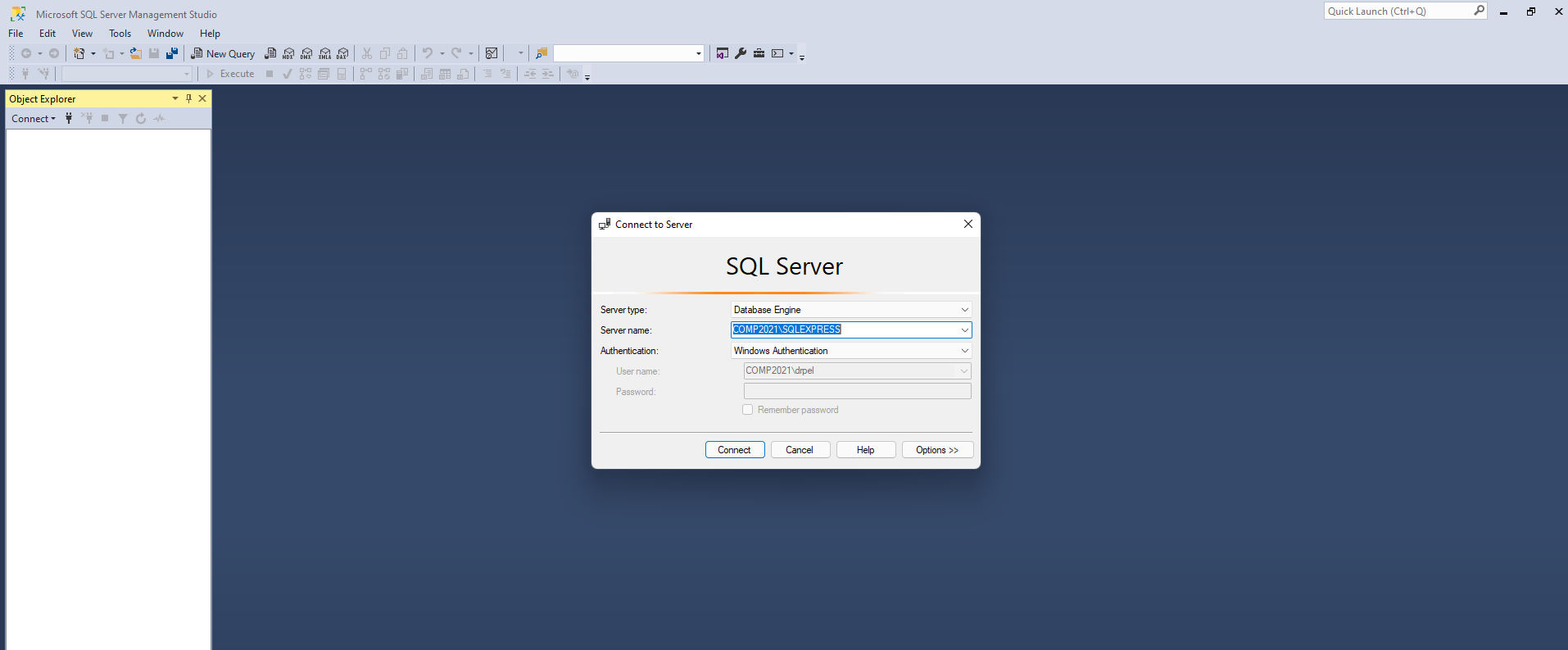Click the Quick Launch search magnifier icon
Screen dimensions: 1568x650
coord(1479,11)
